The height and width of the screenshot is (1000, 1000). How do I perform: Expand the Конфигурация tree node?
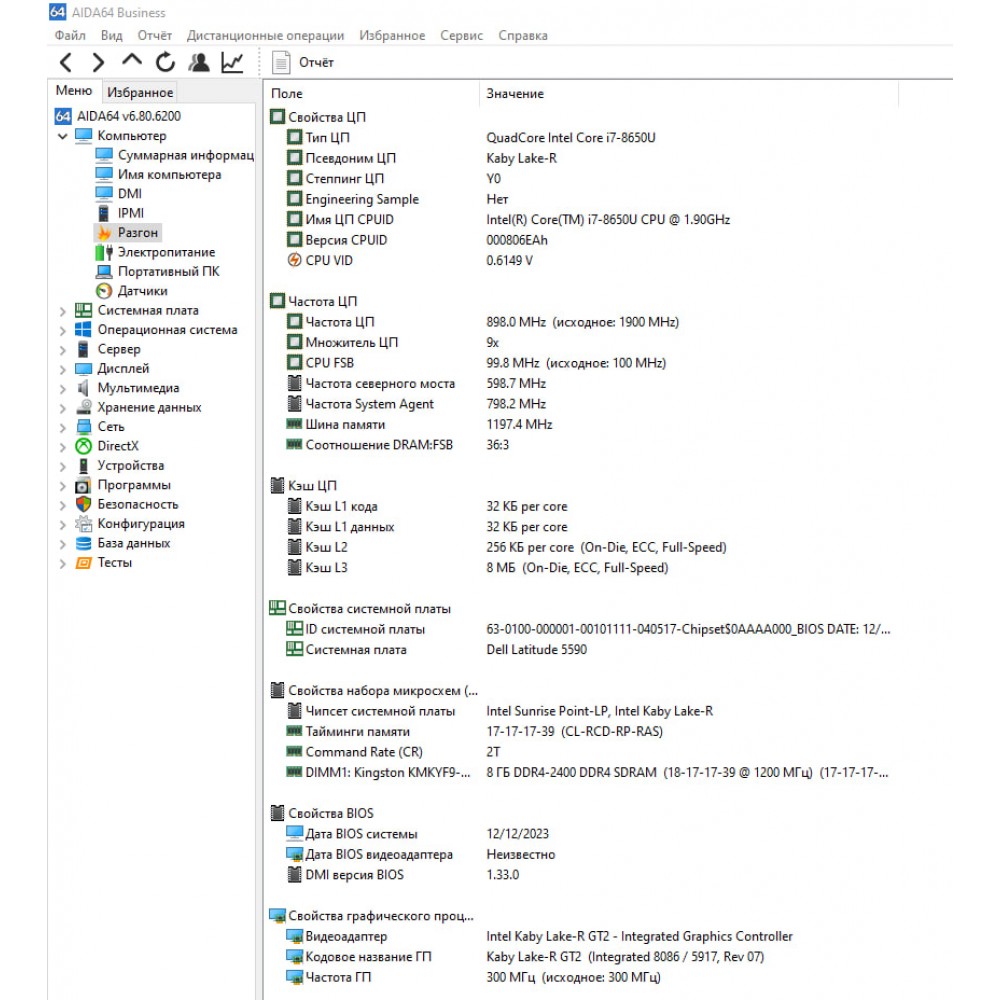point(62,524)
